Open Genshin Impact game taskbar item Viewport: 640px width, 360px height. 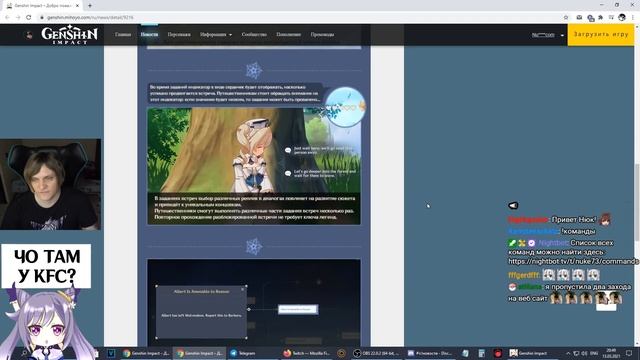point(529,353)
